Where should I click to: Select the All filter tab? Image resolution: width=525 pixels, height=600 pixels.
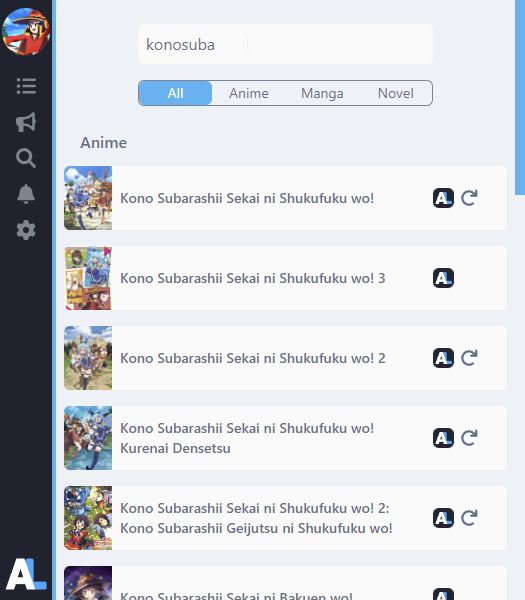pos(175,93)
